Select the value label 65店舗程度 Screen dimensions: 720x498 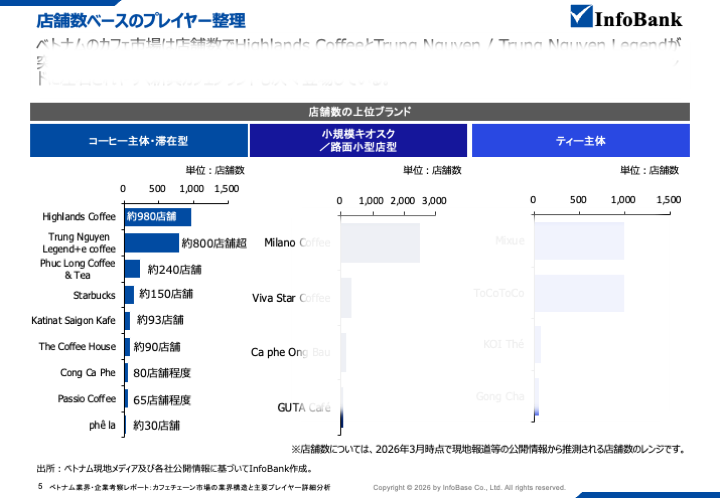pos(162,400)
